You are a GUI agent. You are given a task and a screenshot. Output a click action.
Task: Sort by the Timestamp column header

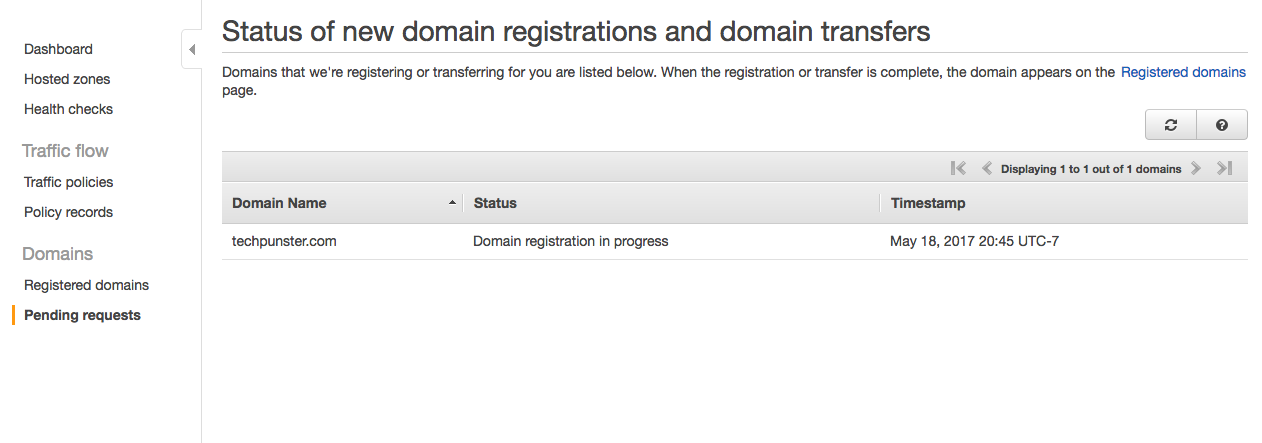coord(1064,203)
